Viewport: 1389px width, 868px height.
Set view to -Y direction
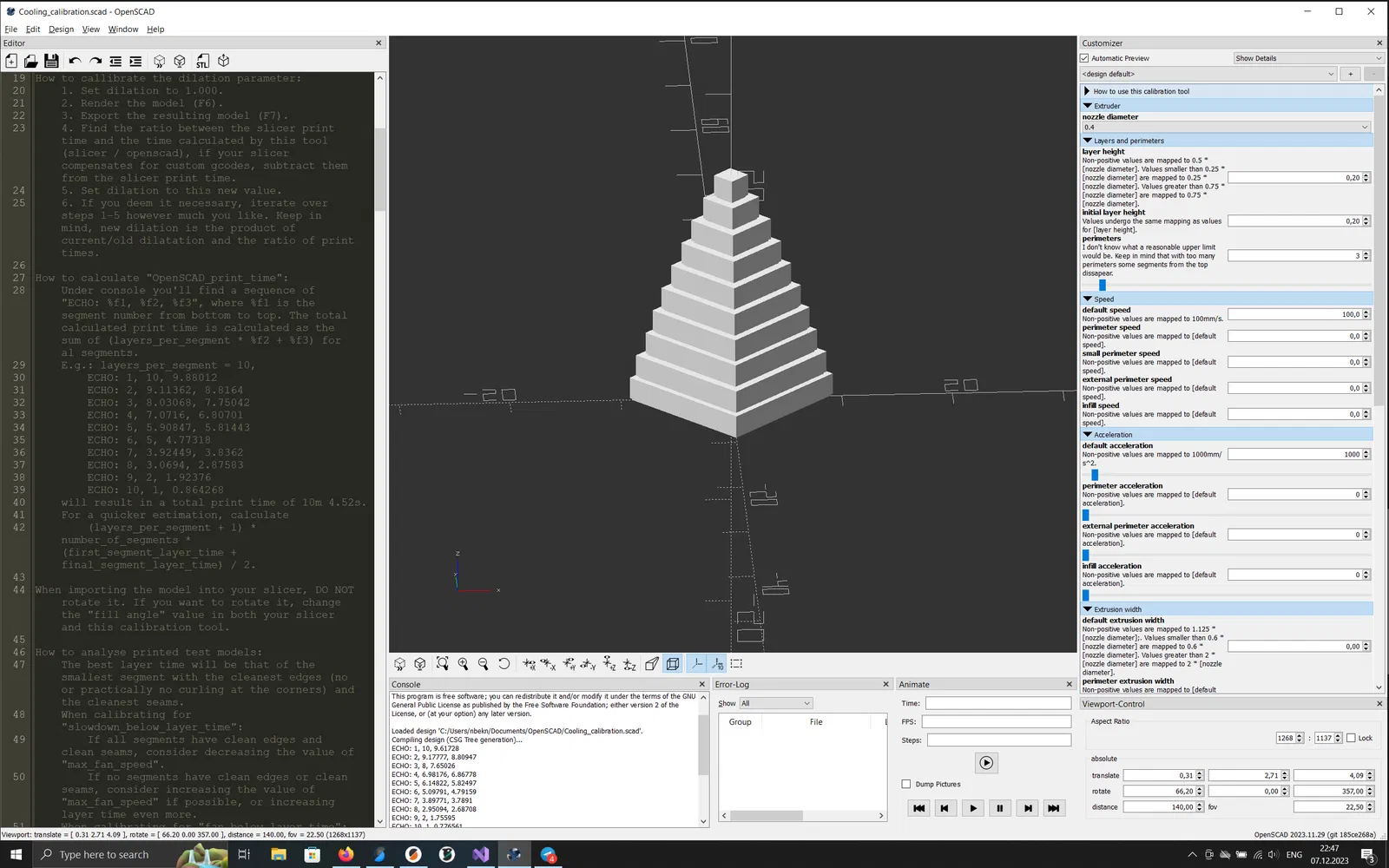[x=589, y=664]
